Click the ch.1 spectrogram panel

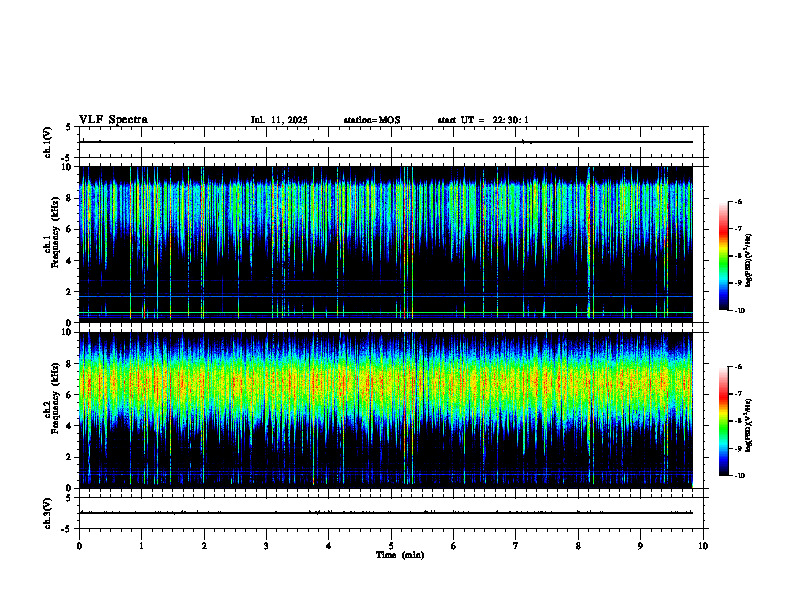386,244
